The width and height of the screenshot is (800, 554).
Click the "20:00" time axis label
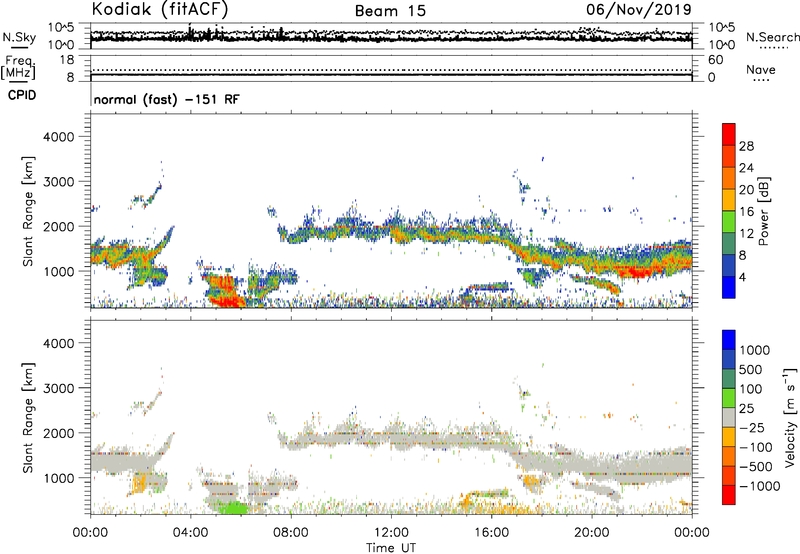[592, 533]
